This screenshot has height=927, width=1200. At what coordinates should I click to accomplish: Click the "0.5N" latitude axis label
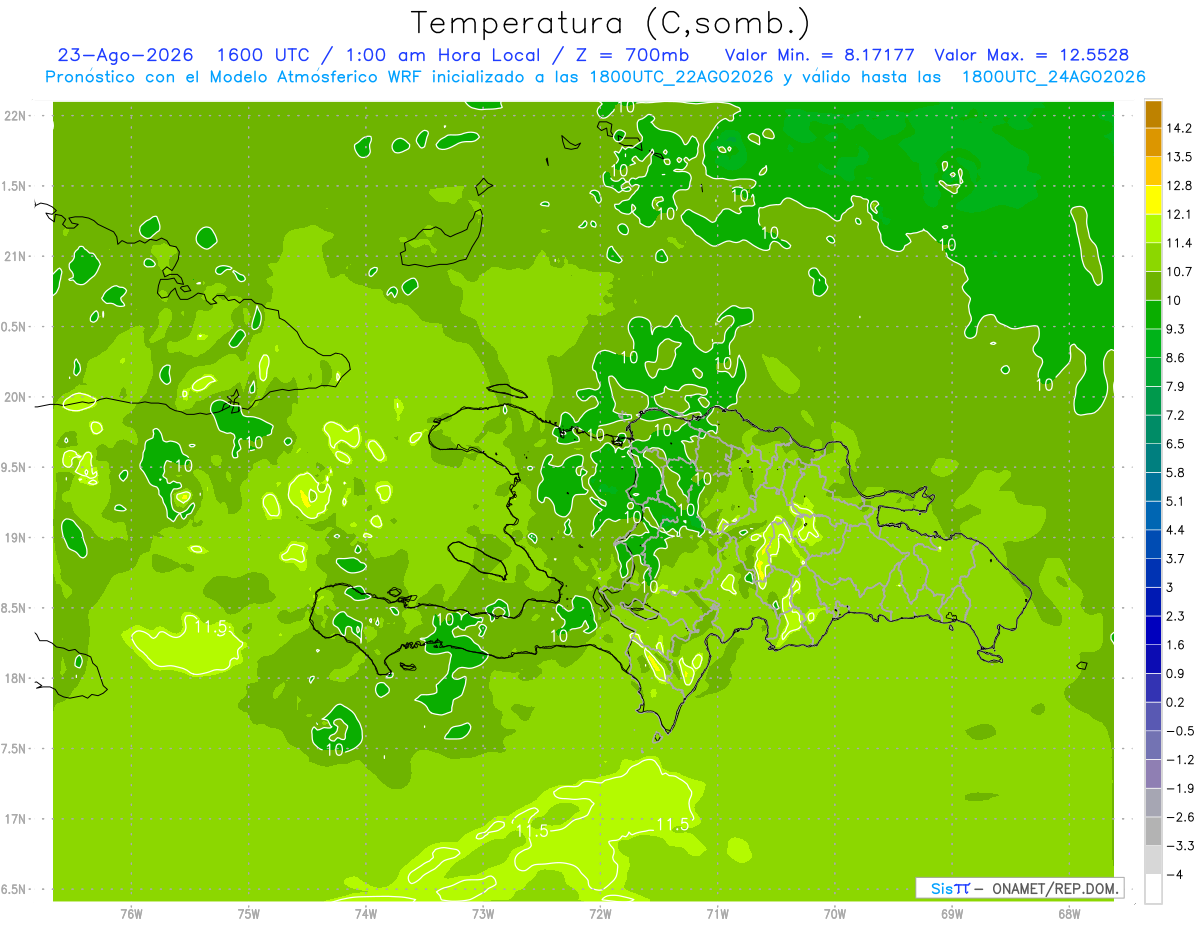tap(14, 327)
